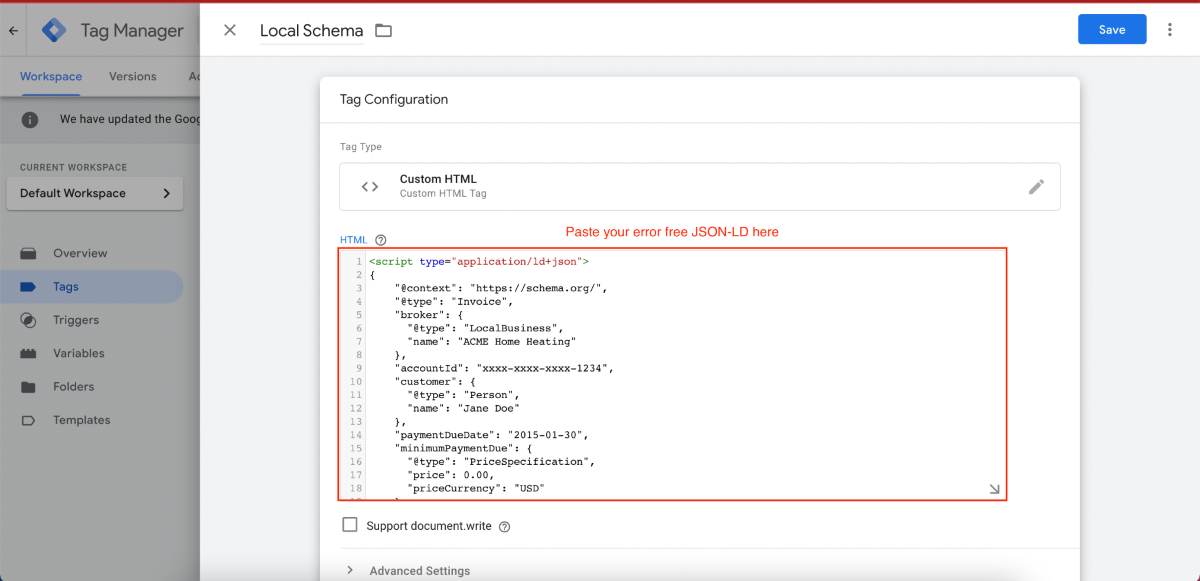1200x581 pixels.
Task: Open the Default Workspace selector
Action: pos(95,193)
